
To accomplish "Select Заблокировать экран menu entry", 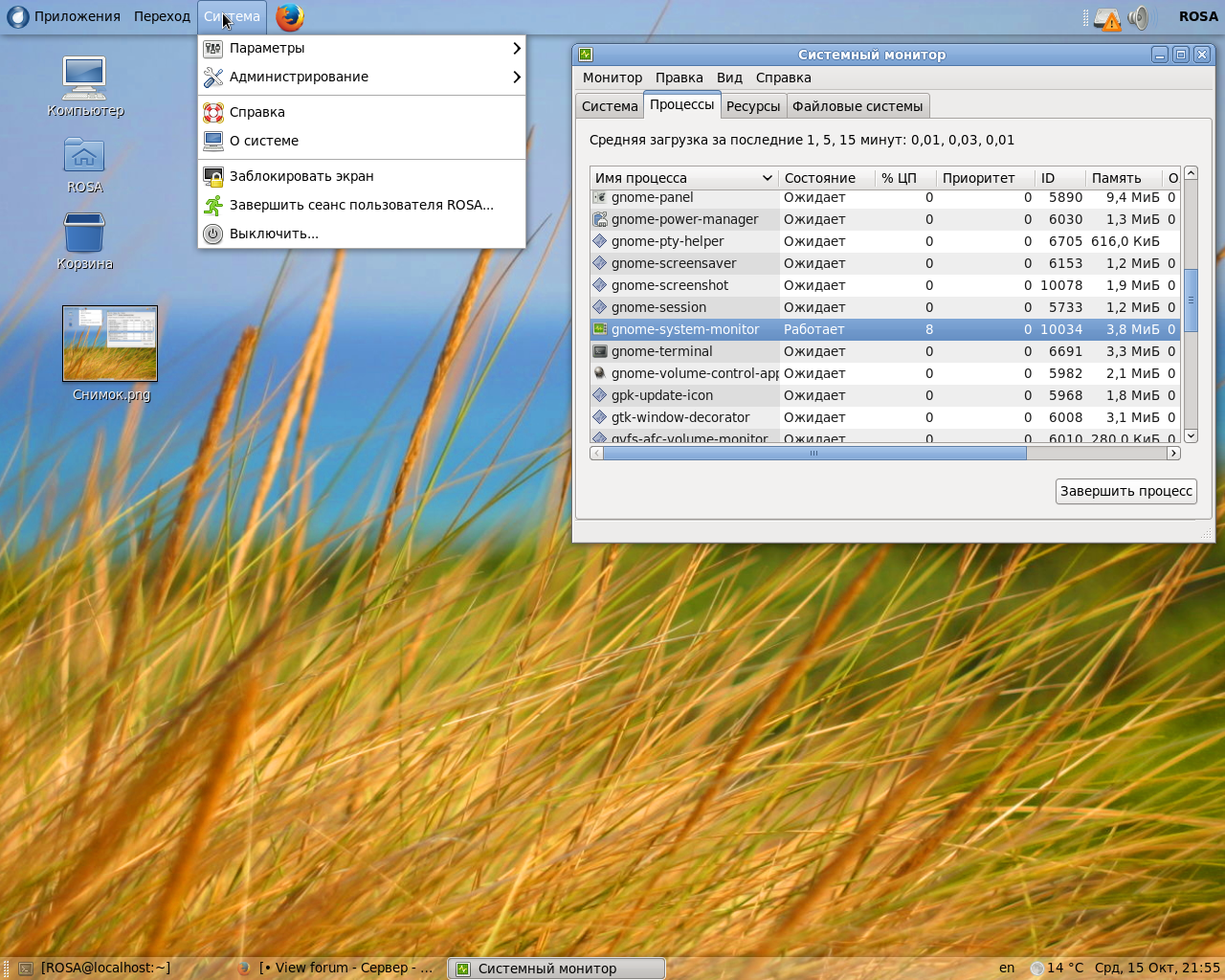I will click(301, 176).
